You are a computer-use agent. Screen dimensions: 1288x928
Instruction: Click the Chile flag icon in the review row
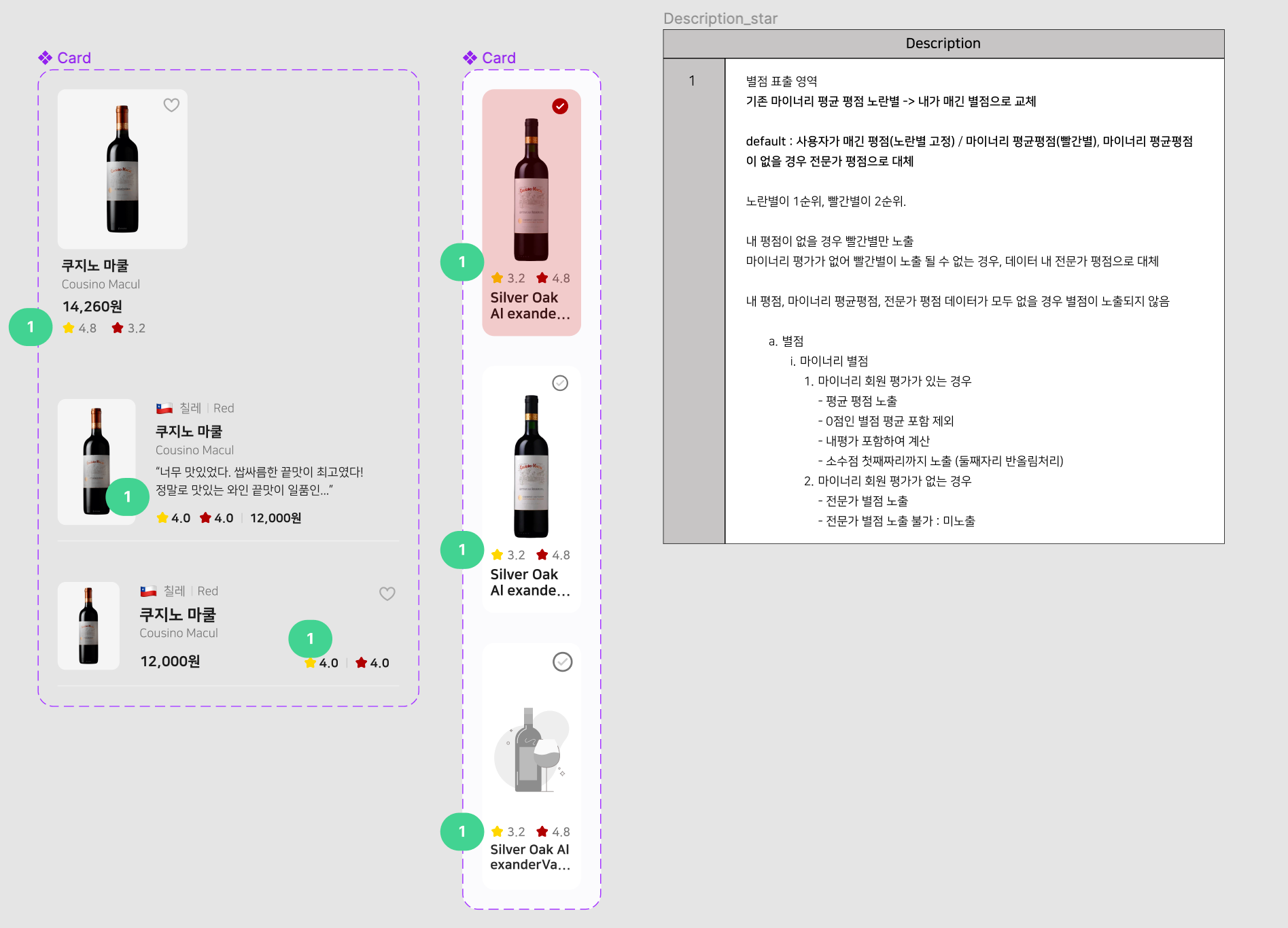pyautogui.click(x=164, y=408)
